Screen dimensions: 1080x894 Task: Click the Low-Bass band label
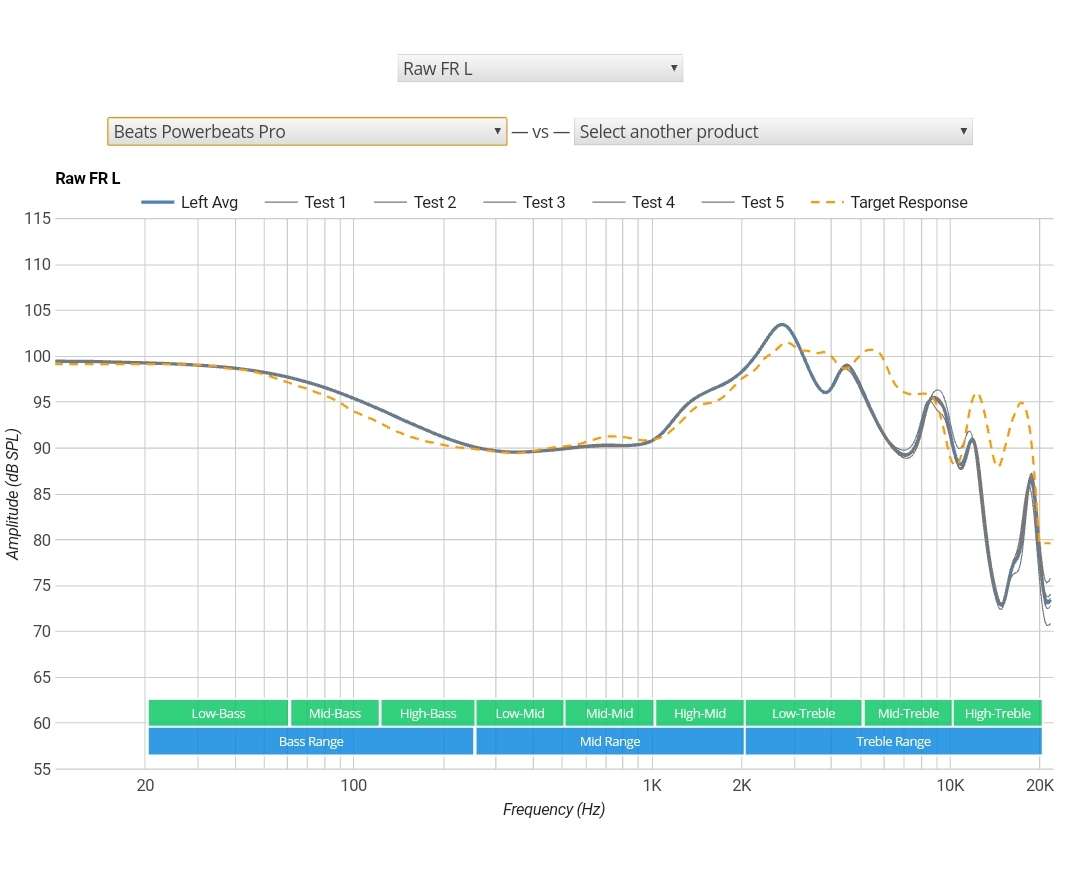tap(218, 713)
